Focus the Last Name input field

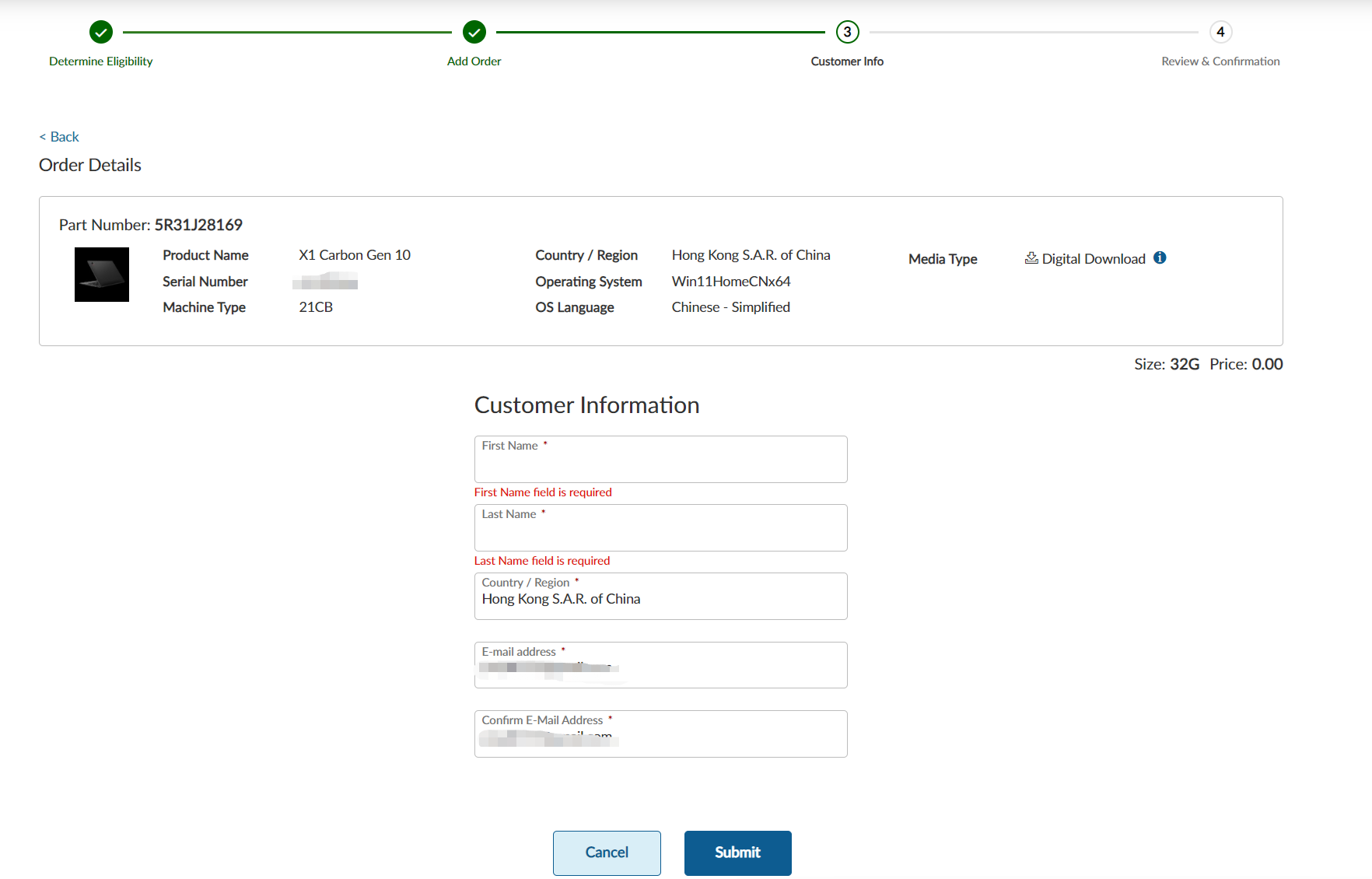point(661,527)
